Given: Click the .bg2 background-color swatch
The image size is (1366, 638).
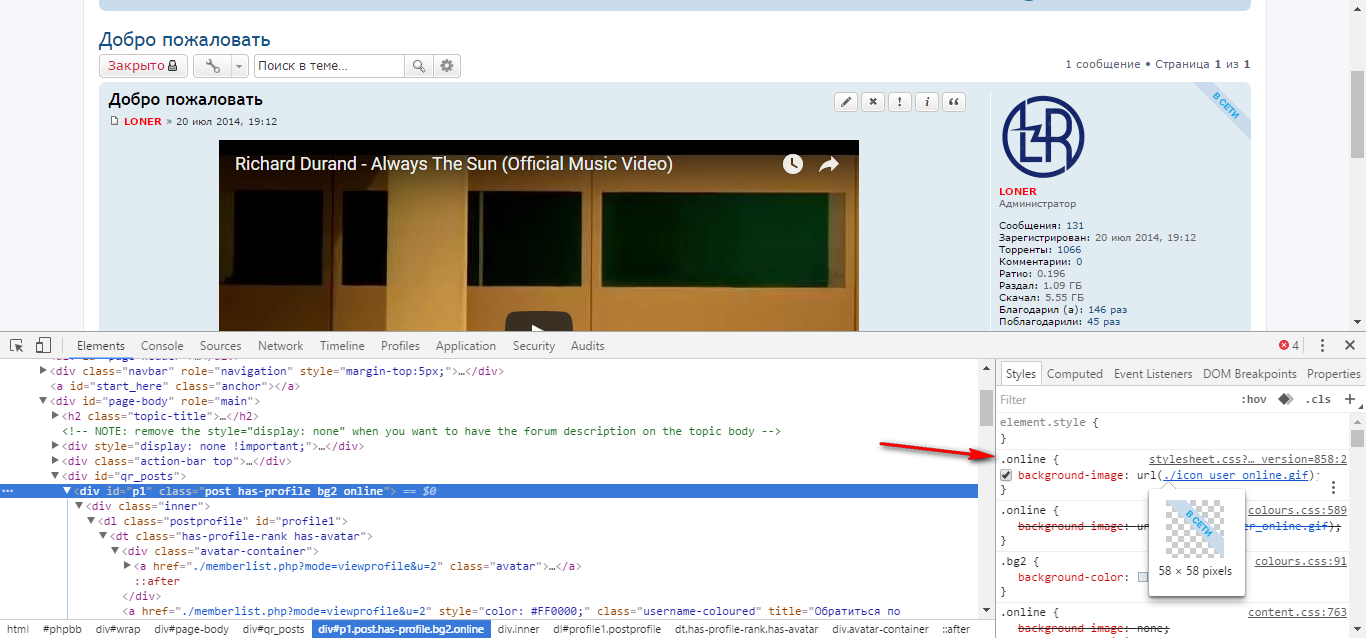Looking at the screenshot, I should click(1143, 577).
